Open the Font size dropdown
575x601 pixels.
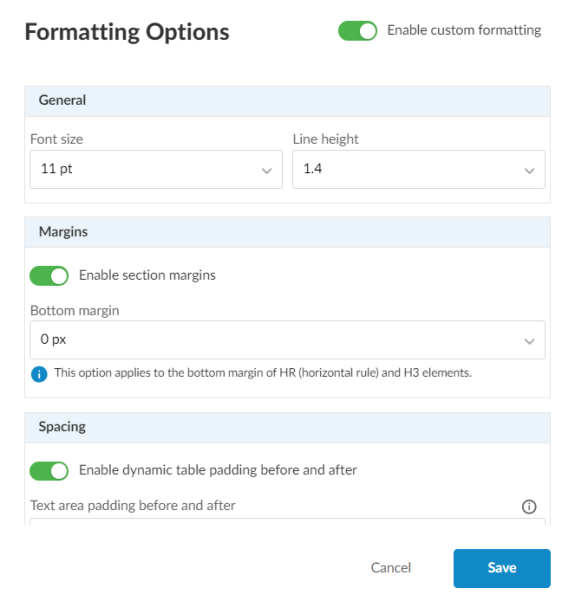[156, 169]
